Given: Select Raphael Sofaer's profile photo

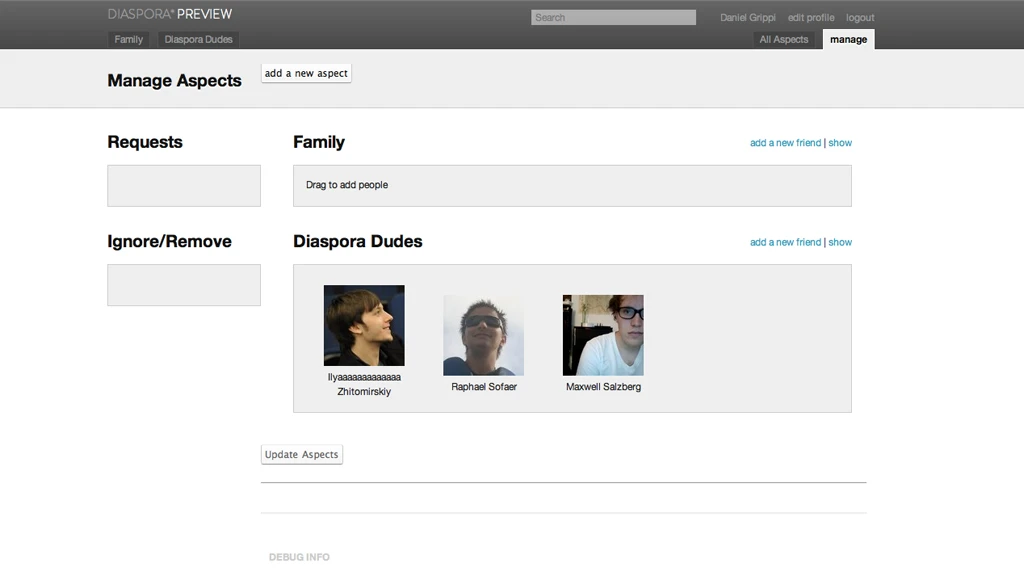Looking at the screenshot, I should [x=483, y=335].
